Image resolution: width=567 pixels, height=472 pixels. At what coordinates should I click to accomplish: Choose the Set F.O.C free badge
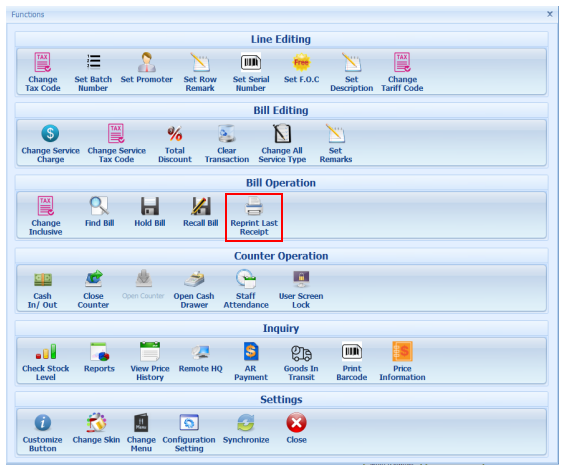tap(301, 63)
